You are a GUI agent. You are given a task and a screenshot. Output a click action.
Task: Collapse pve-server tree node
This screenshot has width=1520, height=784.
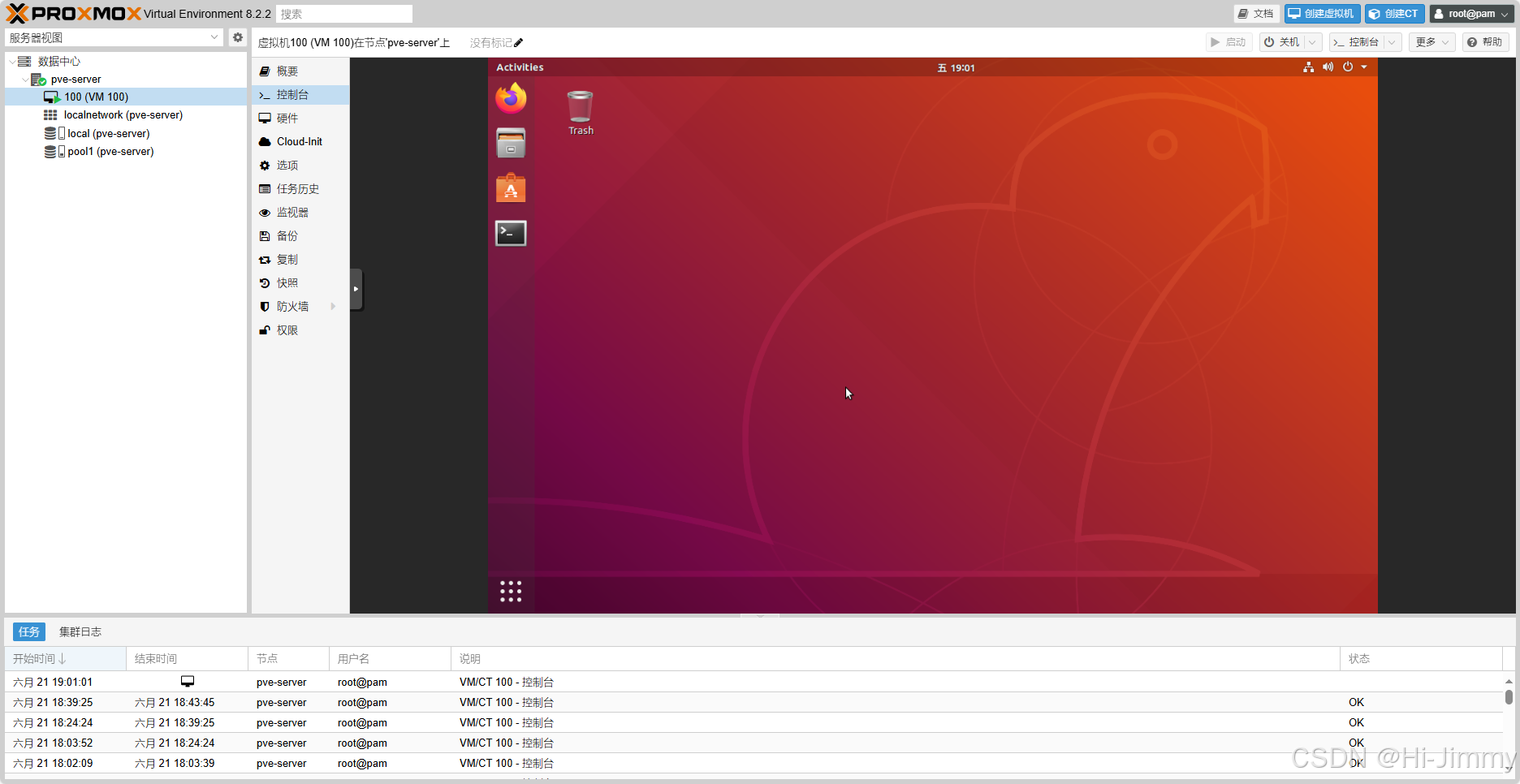tap(25, 80)
